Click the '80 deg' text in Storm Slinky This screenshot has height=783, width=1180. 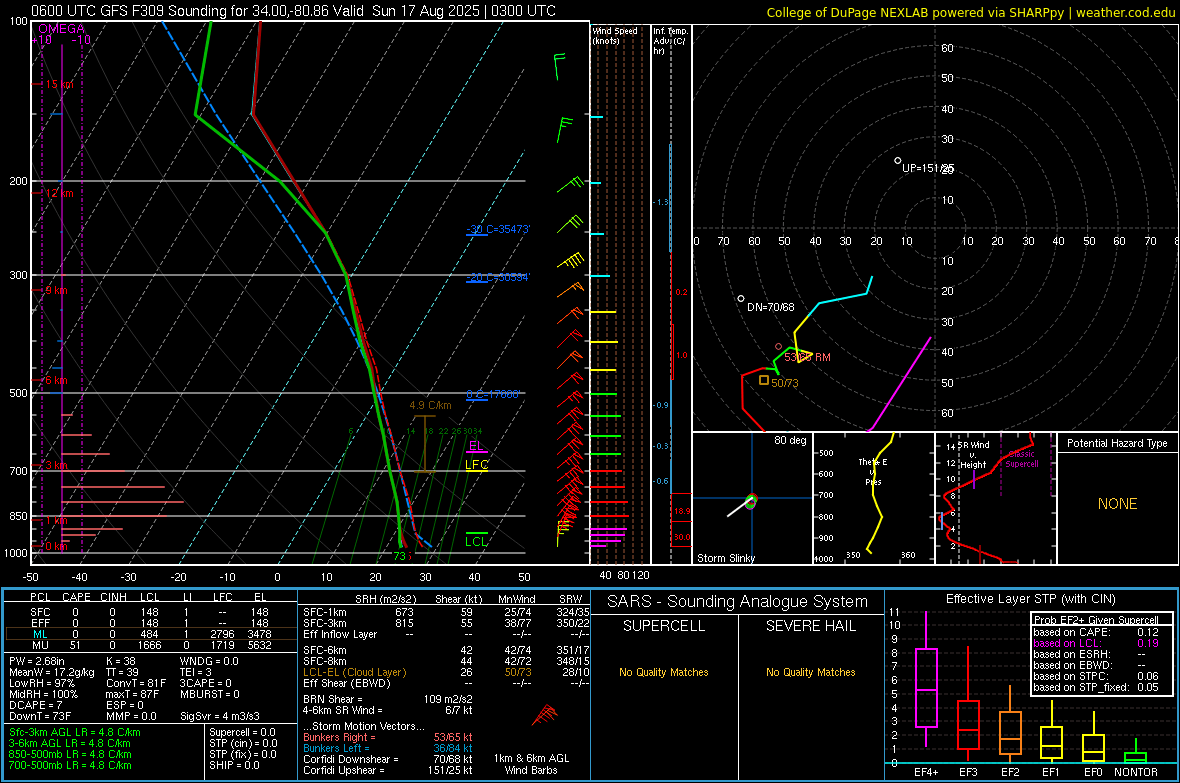(x=790, y=440)
